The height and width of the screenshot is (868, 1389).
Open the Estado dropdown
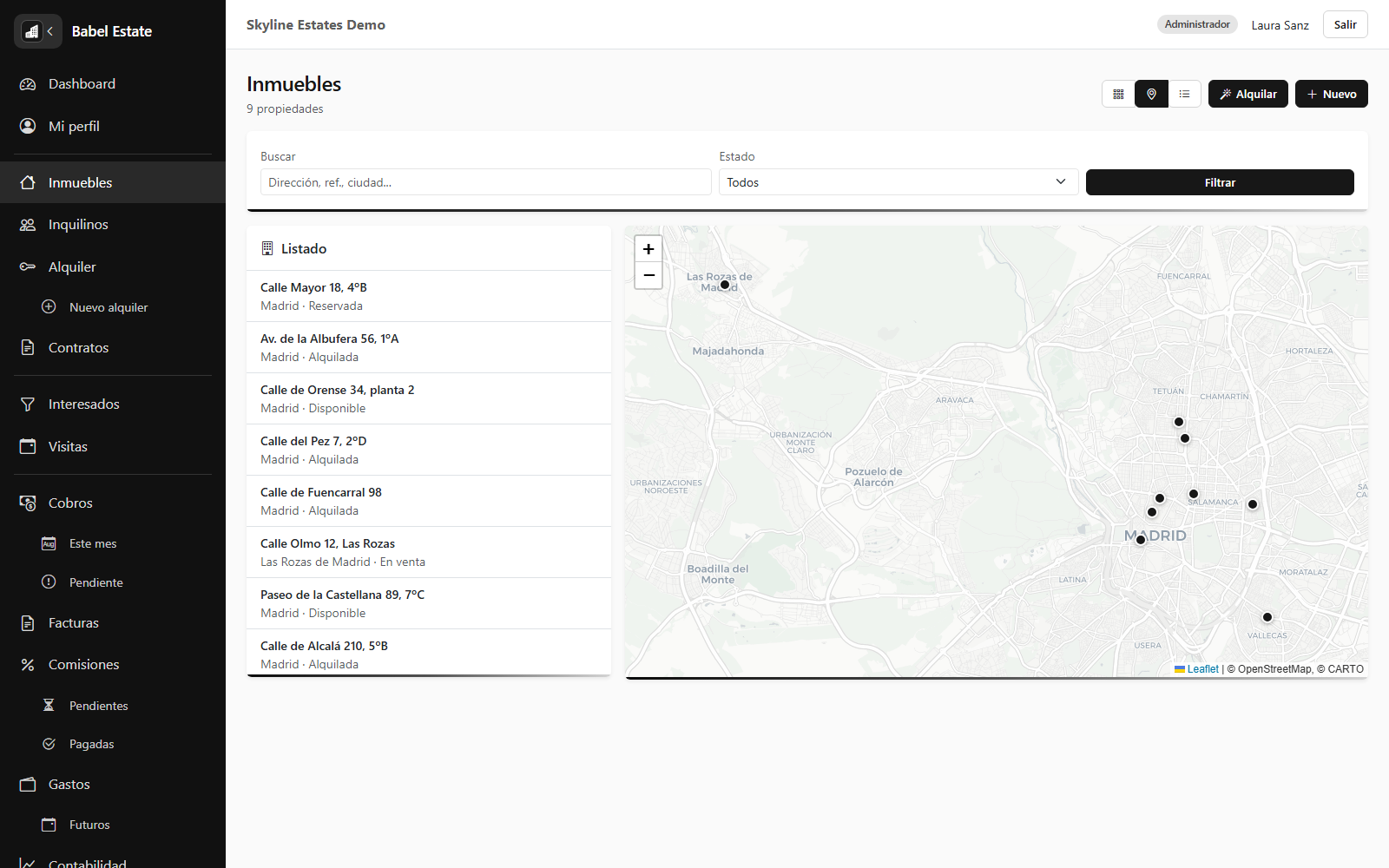pyautogui.click(x=899, y=182)
